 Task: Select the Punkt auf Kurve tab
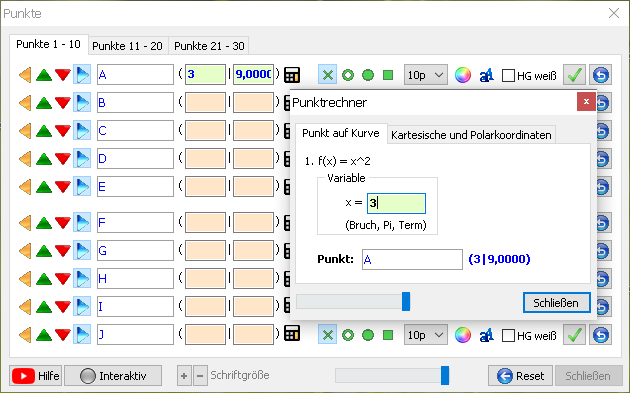341,133
